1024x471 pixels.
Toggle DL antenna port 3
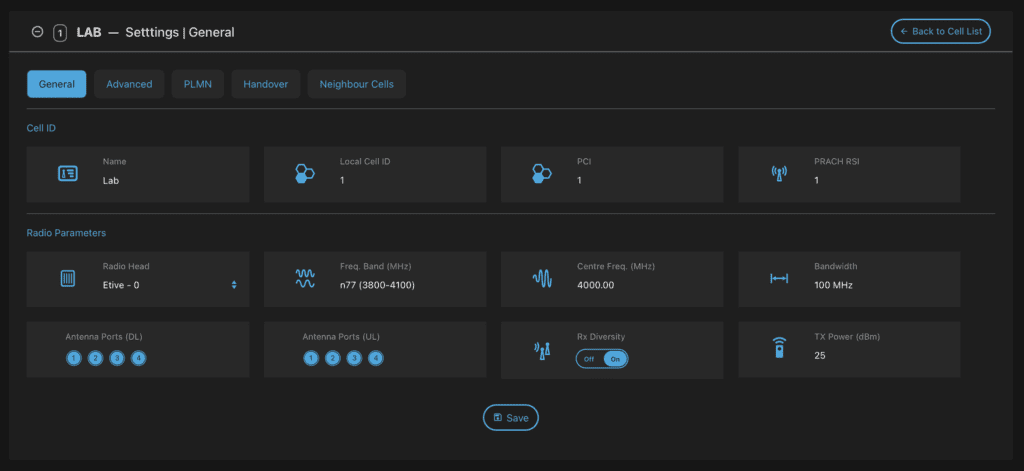(x=117, y=358)
